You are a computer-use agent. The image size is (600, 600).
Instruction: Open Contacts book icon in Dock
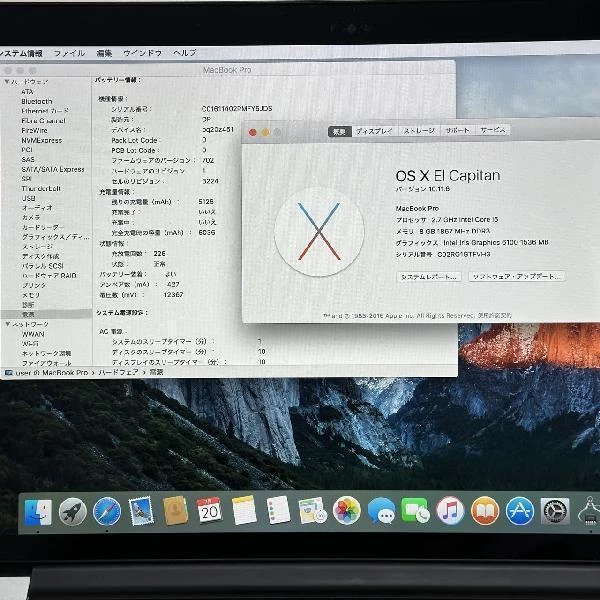click(175, 510)
